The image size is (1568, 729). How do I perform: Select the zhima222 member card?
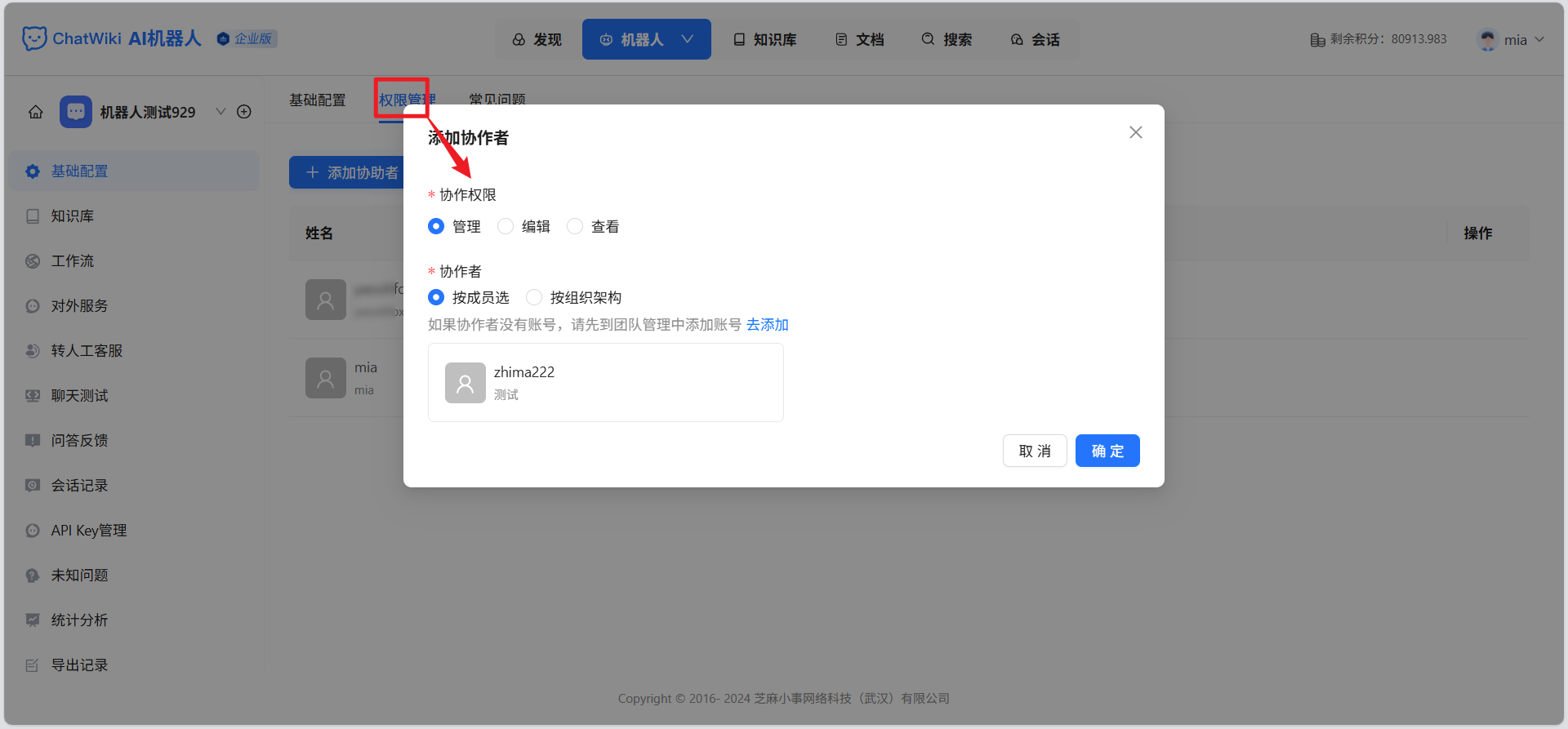click(606, 382)
